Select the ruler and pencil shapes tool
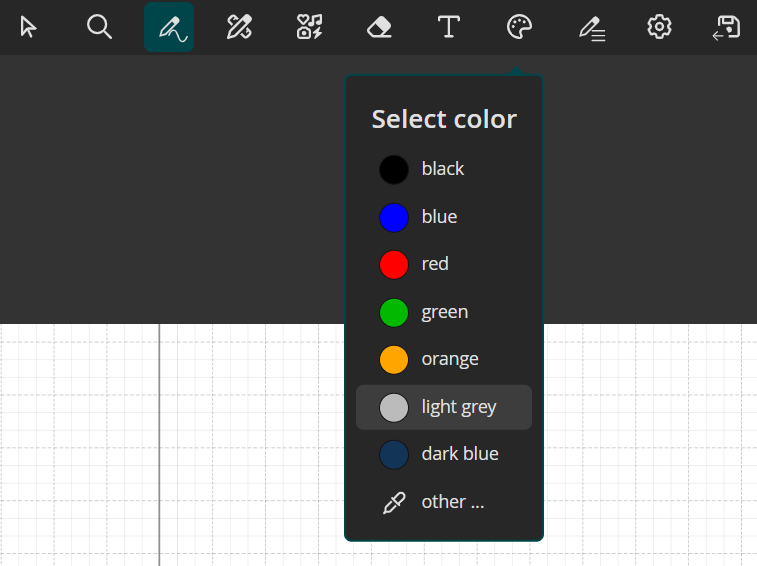This screenshot has width=757, height=566. (239, 27)
